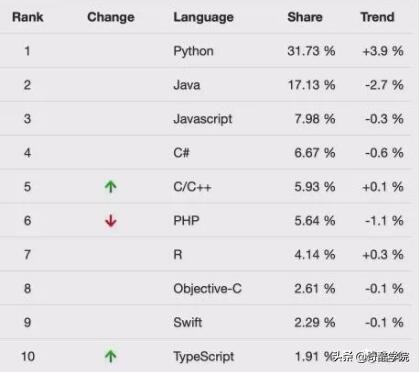Image resolution: width=419 pixels, height=372 pixels.
Task: Select the Java language entry
Action: pyautogui.click(x=187, y=85)
